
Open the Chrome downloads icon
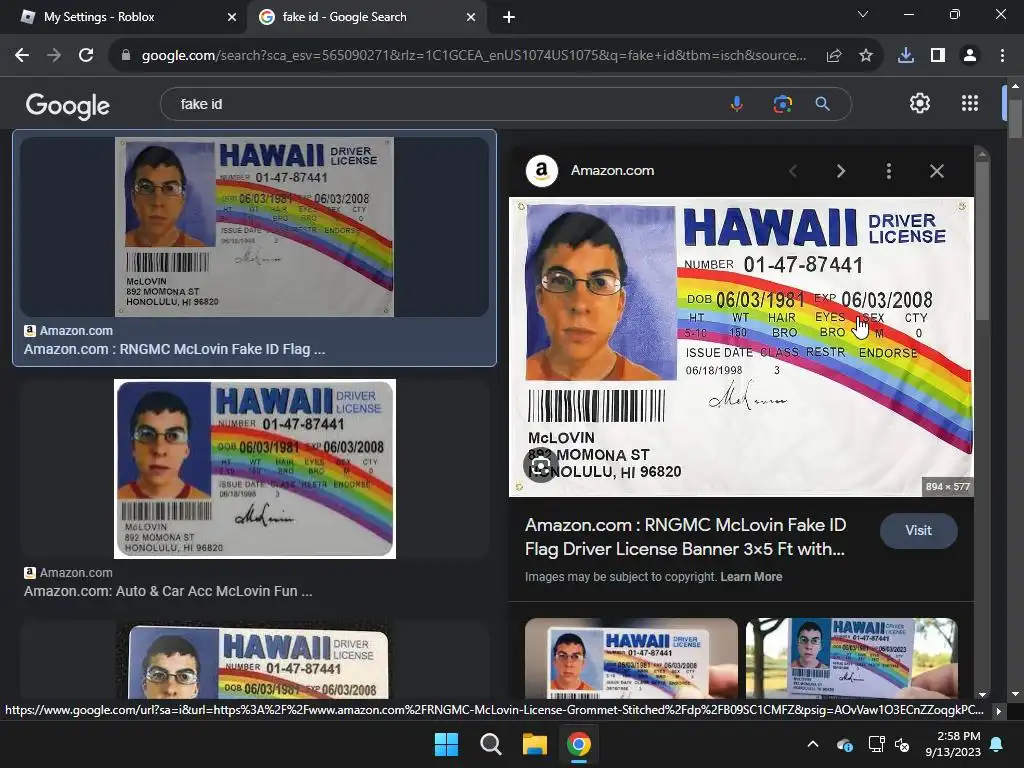coord(905,56)
